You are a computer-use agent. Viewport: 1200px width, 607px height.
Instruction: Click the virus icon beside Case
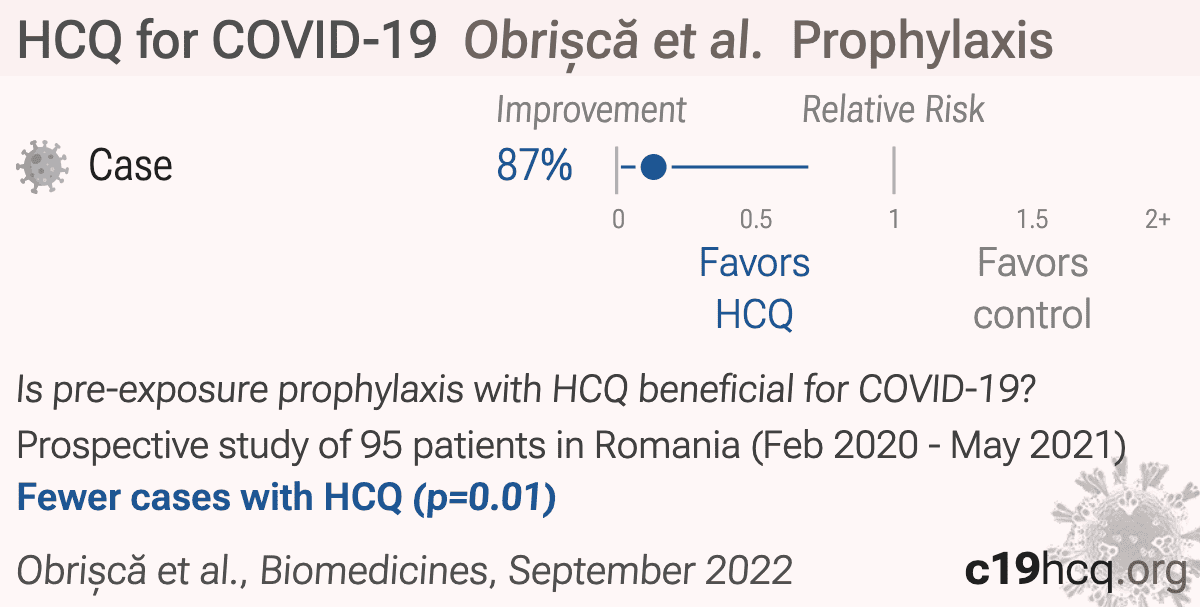pos(43,165)
